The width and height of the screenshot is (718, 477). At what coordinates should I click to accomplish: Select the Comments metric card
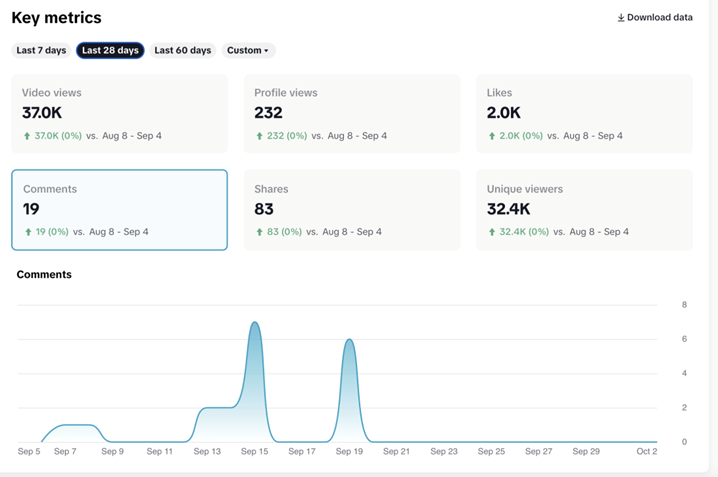120,210
